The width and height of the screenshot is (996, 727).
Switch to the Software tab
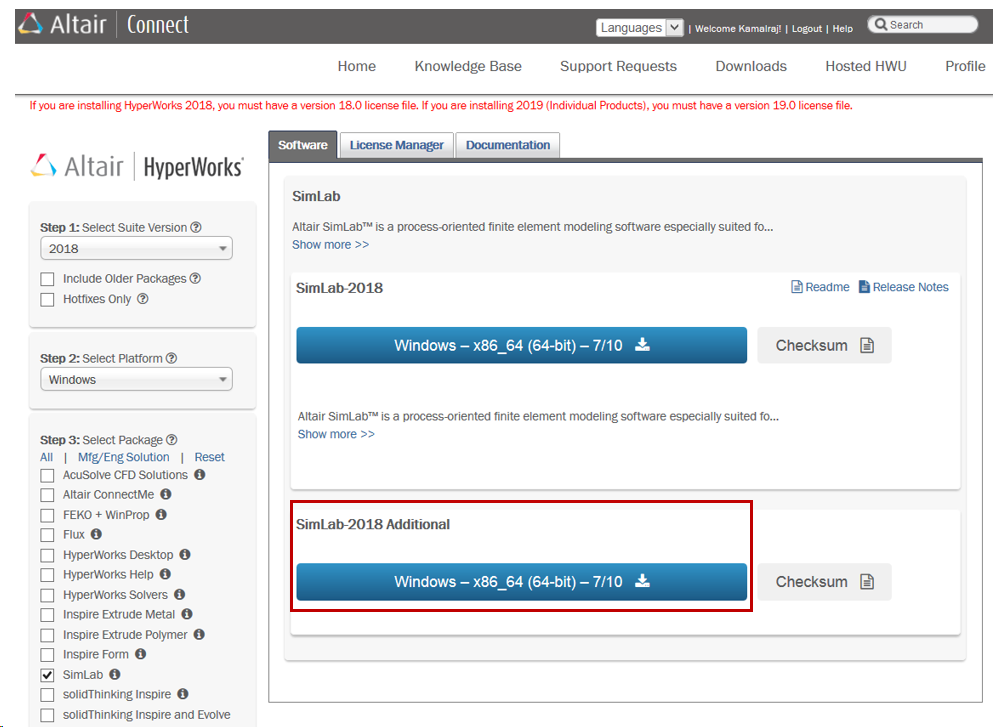point(303,145)
